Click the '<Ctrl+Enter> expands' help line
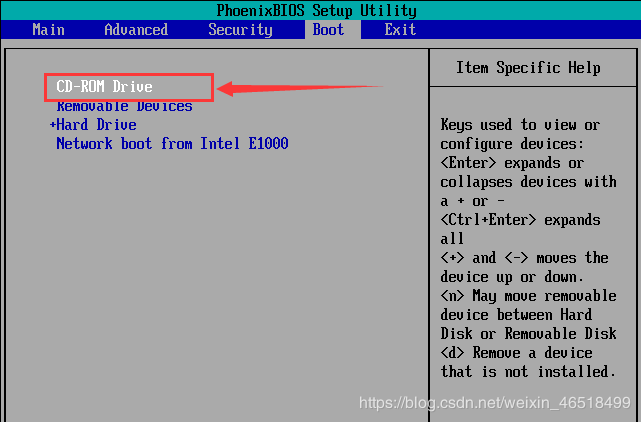Image resolution: width=641 pixels, height=422 pixels. pyautogui.click(x=520, y=220)
